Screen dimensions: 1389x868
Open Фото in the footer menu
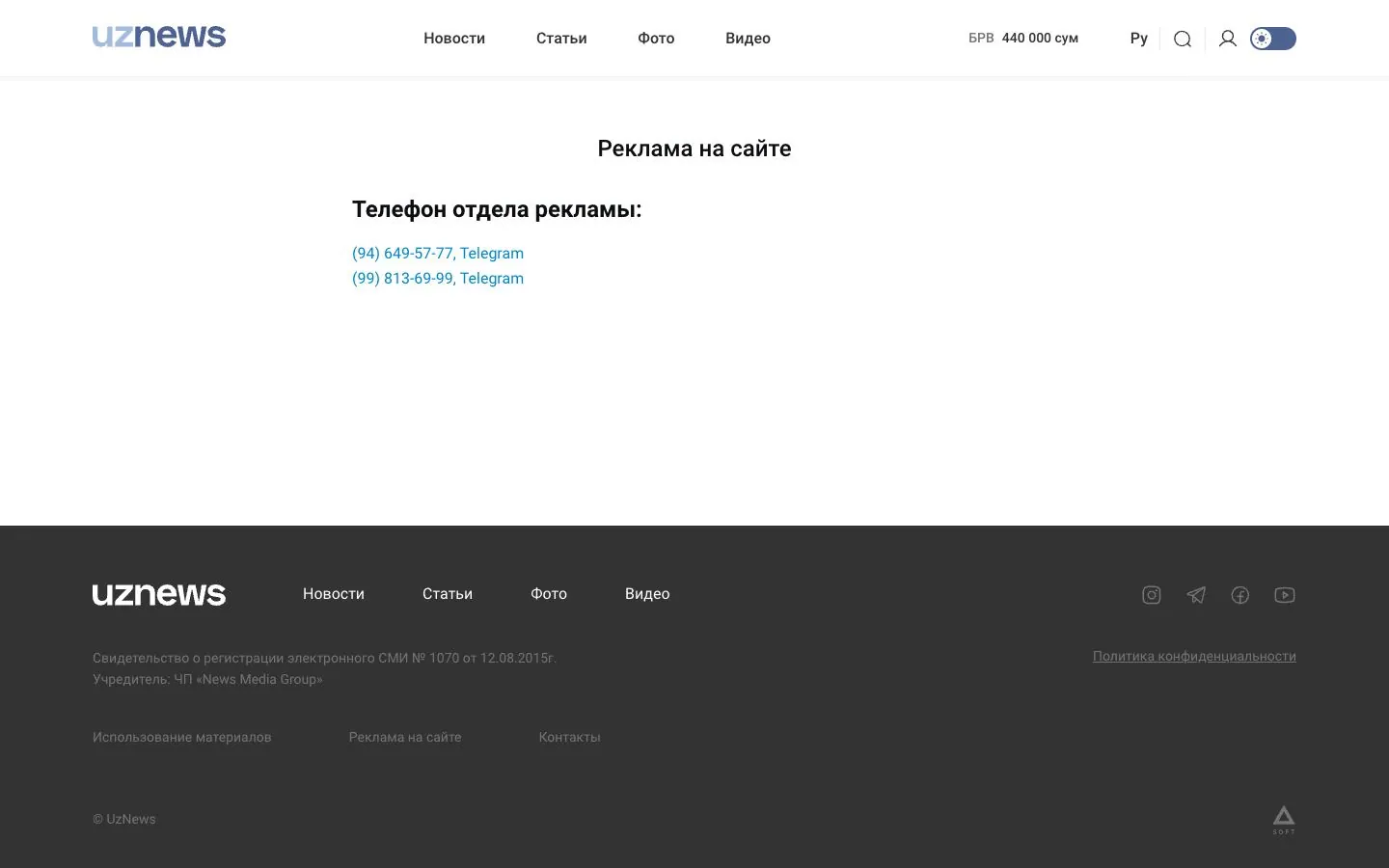(x=549, y=594)
